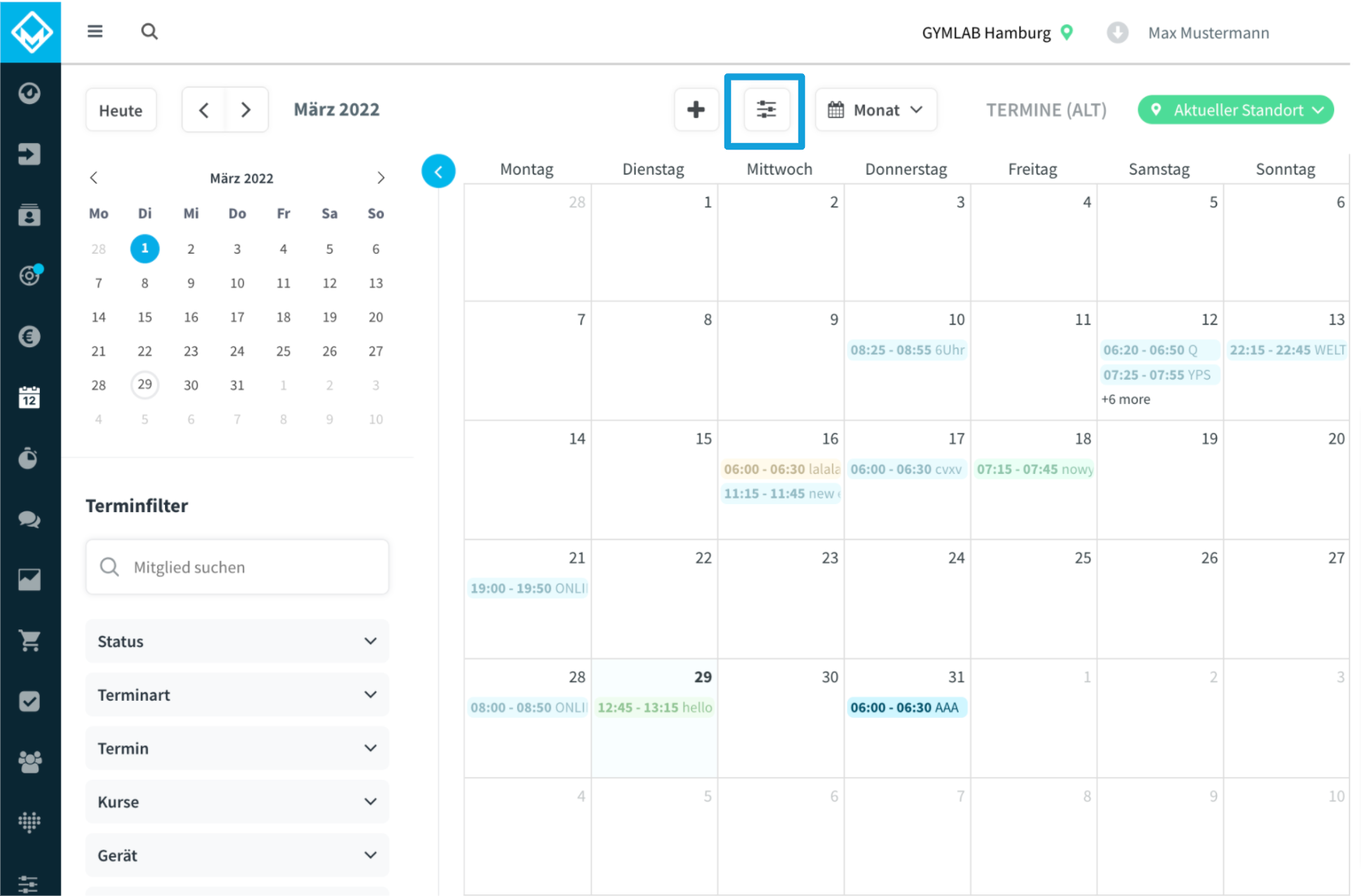Open the calendar filter settings icon
The image size is (1361, 896).
766,110
